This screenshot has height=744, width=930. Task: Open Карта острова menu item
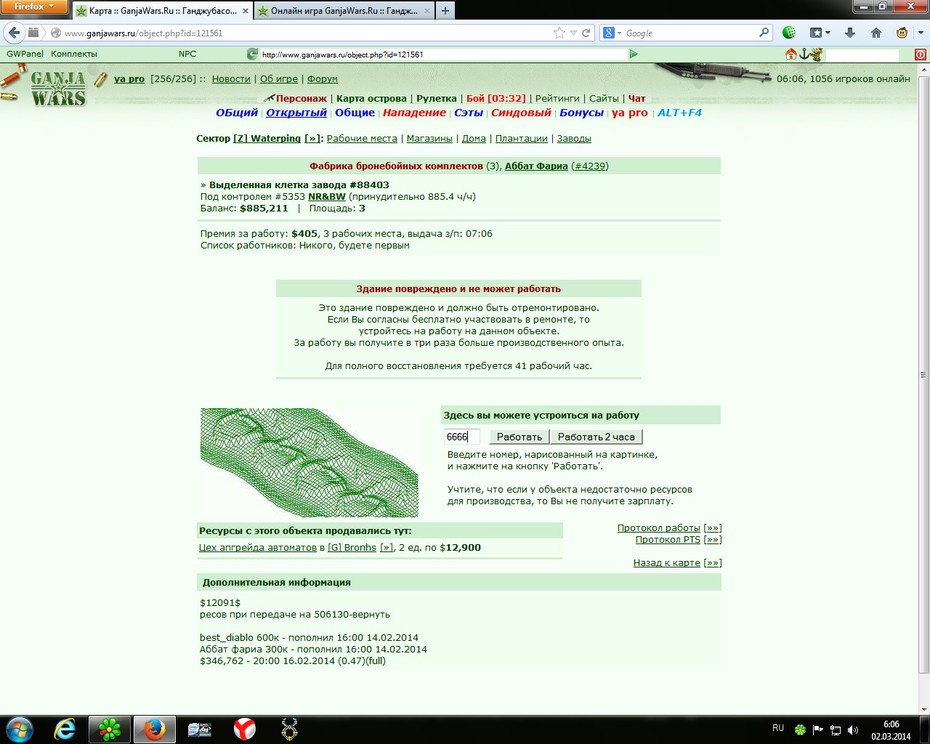[x=371, y=98]
